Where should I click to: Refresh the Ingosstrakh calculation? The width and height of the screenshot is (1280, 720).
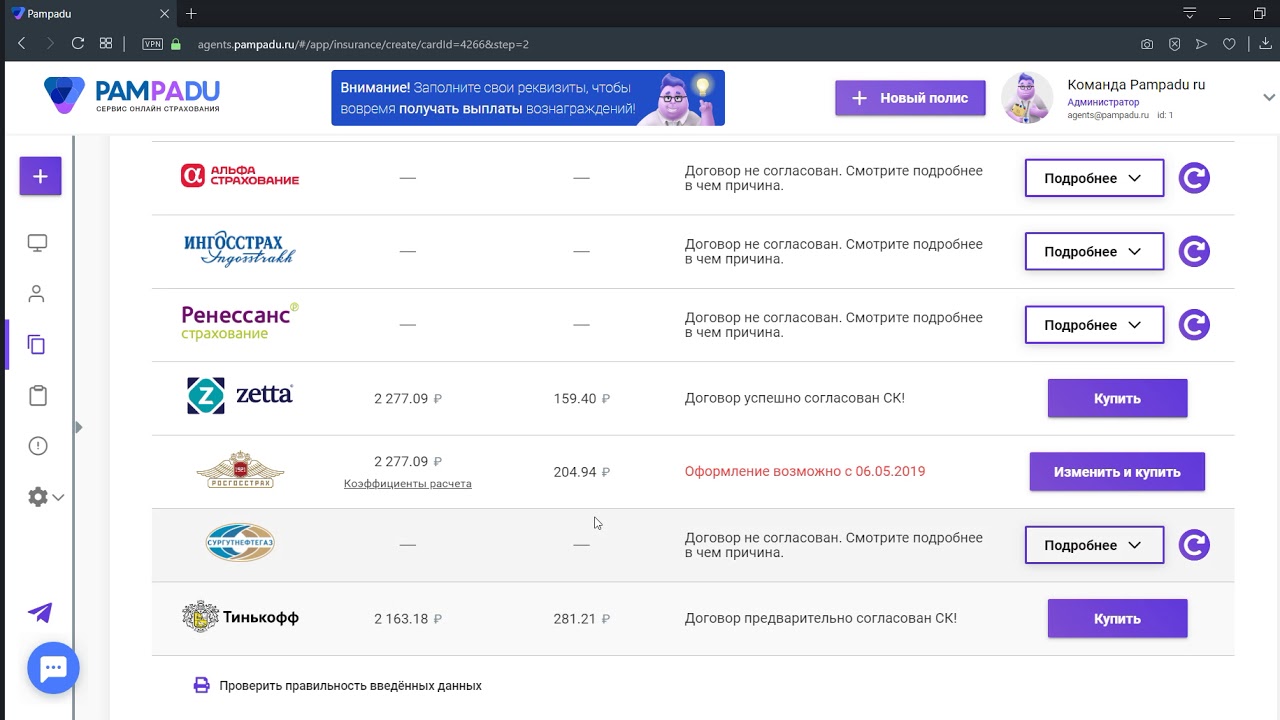point(1194,251)
